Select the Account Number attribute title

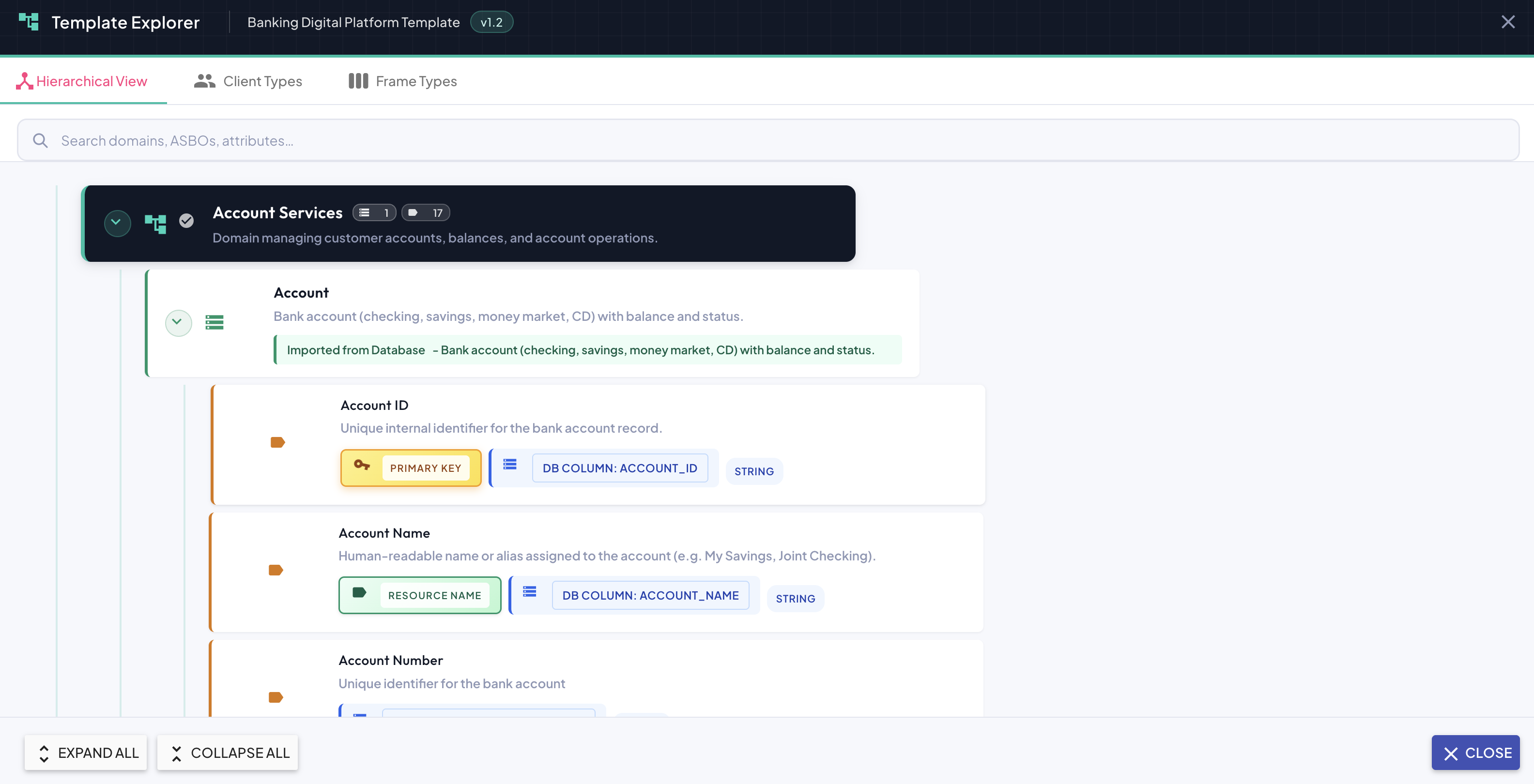(x=391, y=660)
